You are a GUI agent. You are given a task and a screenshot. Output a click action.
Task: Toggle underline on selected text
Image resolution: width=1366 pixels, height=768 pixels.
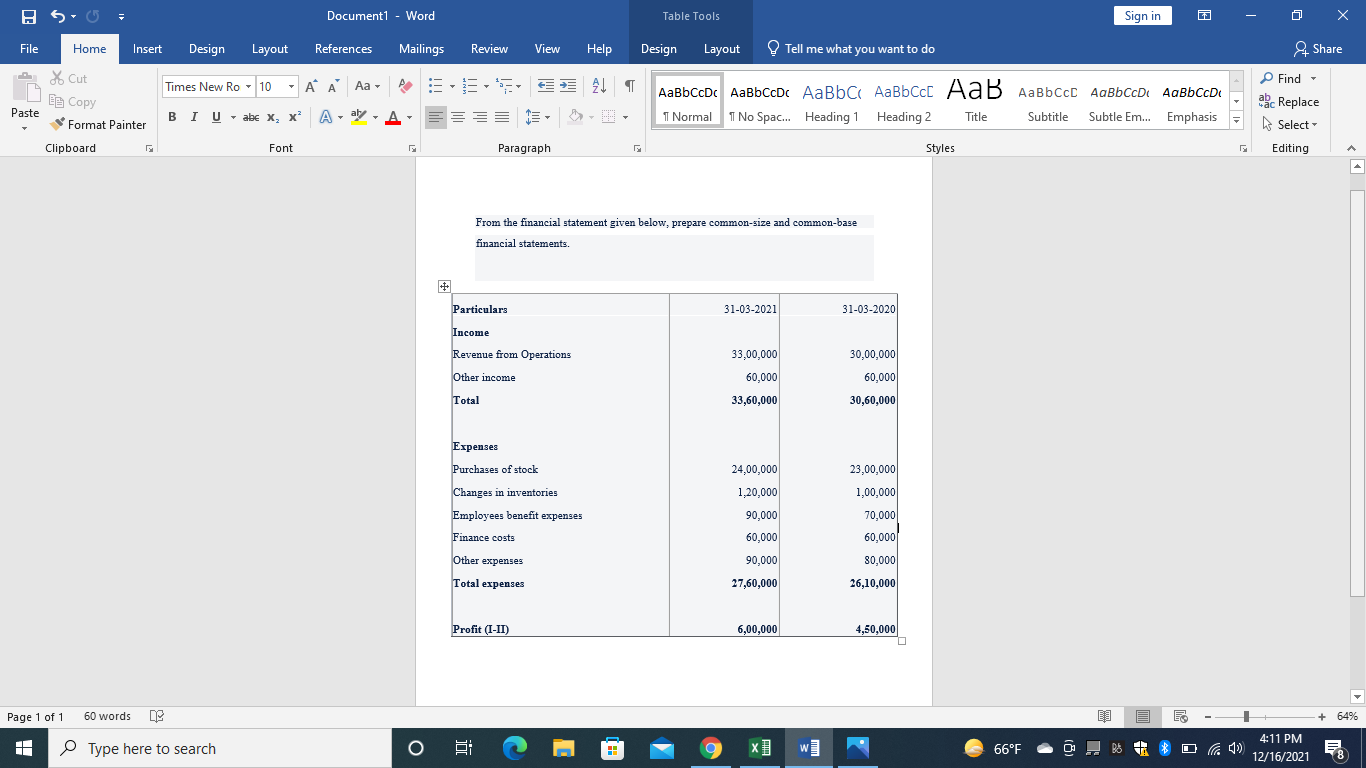(x=215, y=117)
